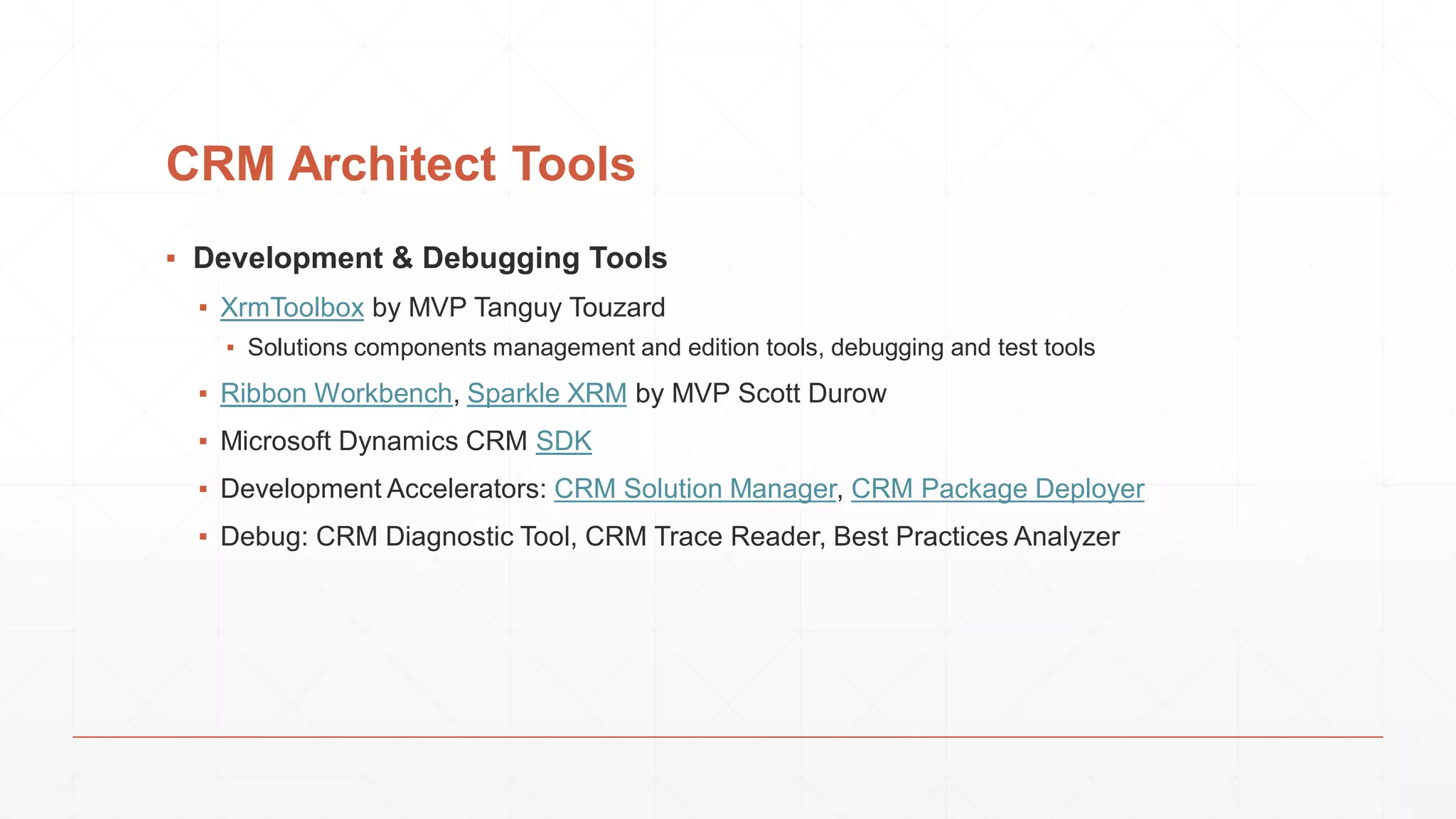This screenshot has width=1456, height=819.
Task: Follow the Ribbon Workbench link
Action: tap(336, 393)
